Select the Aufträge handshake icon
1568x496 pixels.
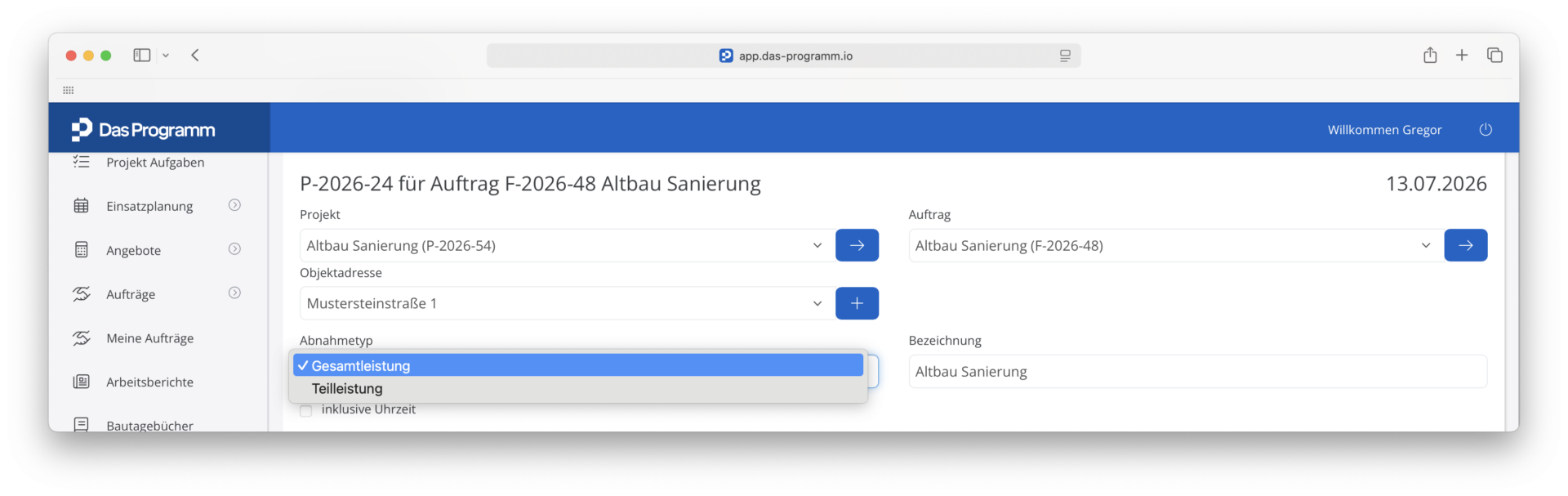[x=81, y=293]
